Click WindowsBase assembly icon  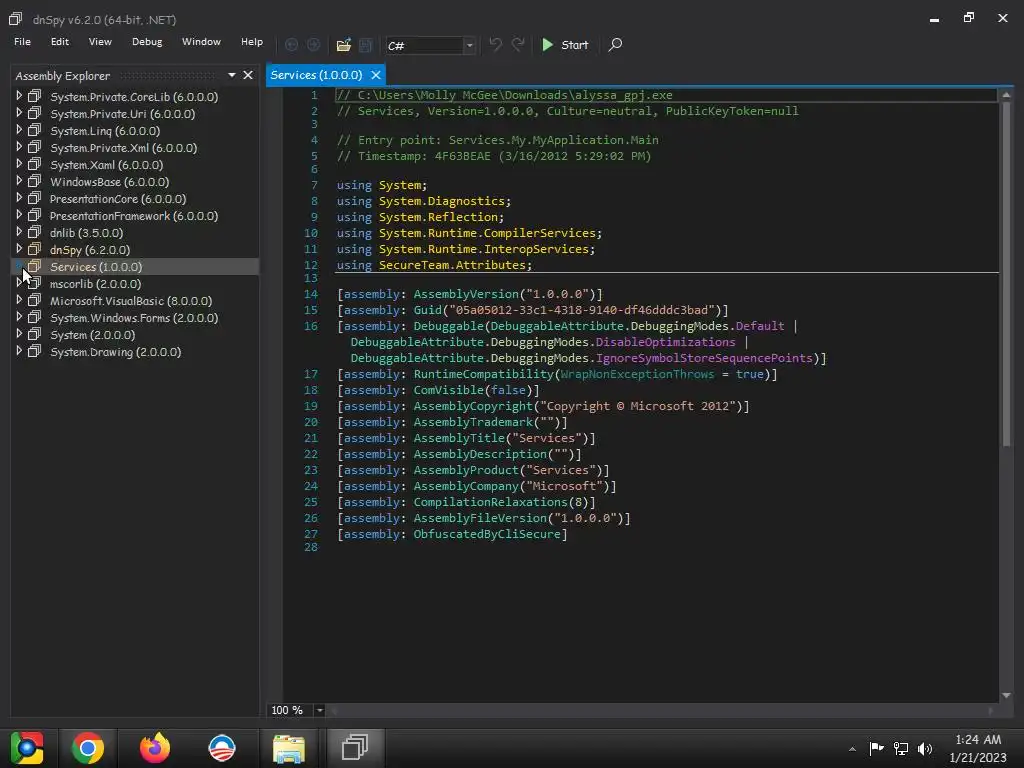35,181
